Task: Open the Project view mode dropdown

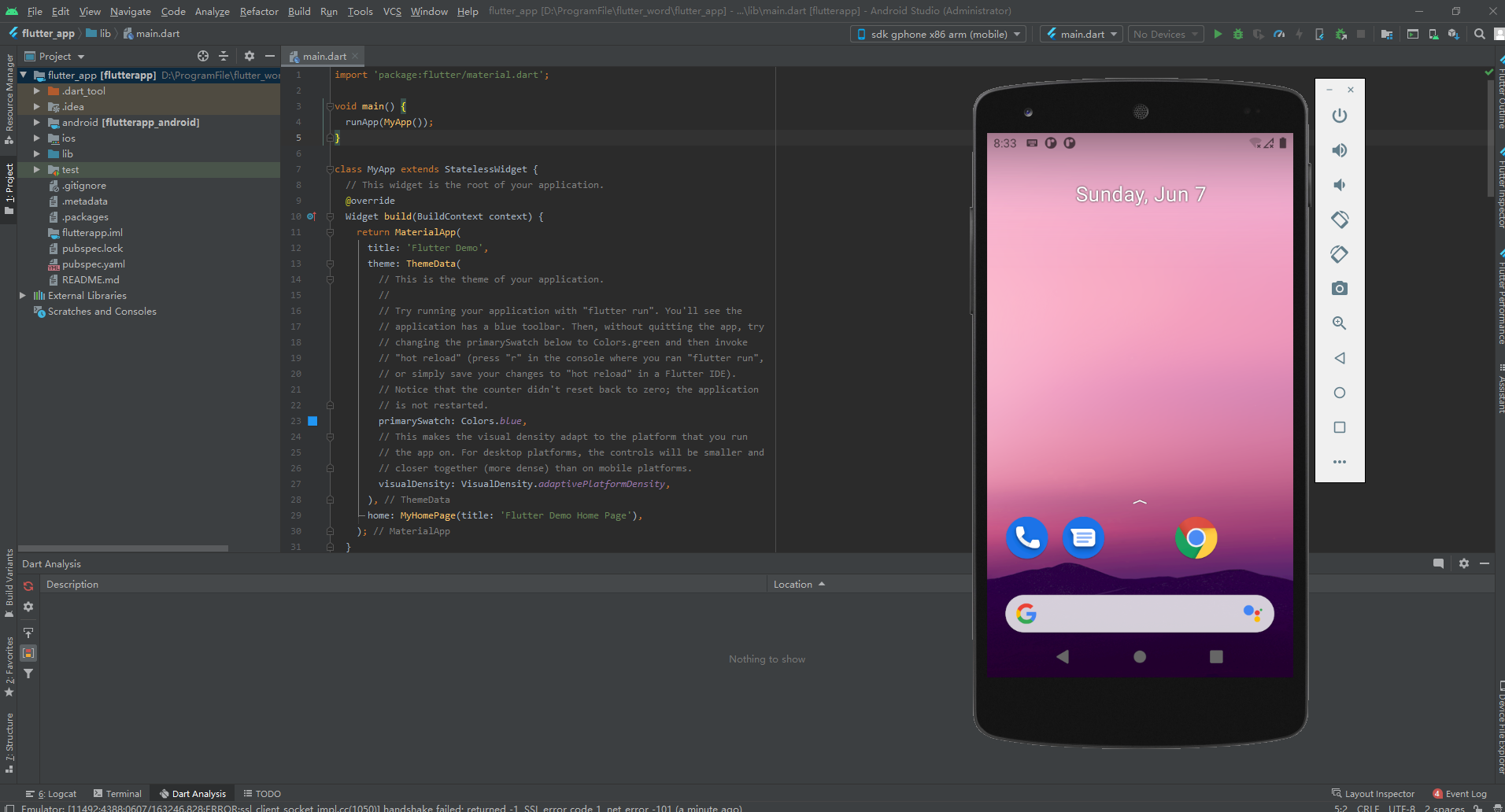Action: pyautogui.click(x=55, y=56)
